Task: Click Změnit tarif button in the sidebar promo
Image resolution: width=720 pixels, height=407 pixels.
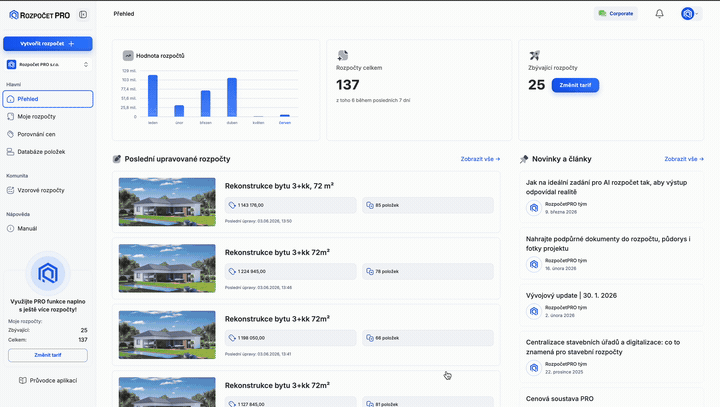Action: [48, 355]
